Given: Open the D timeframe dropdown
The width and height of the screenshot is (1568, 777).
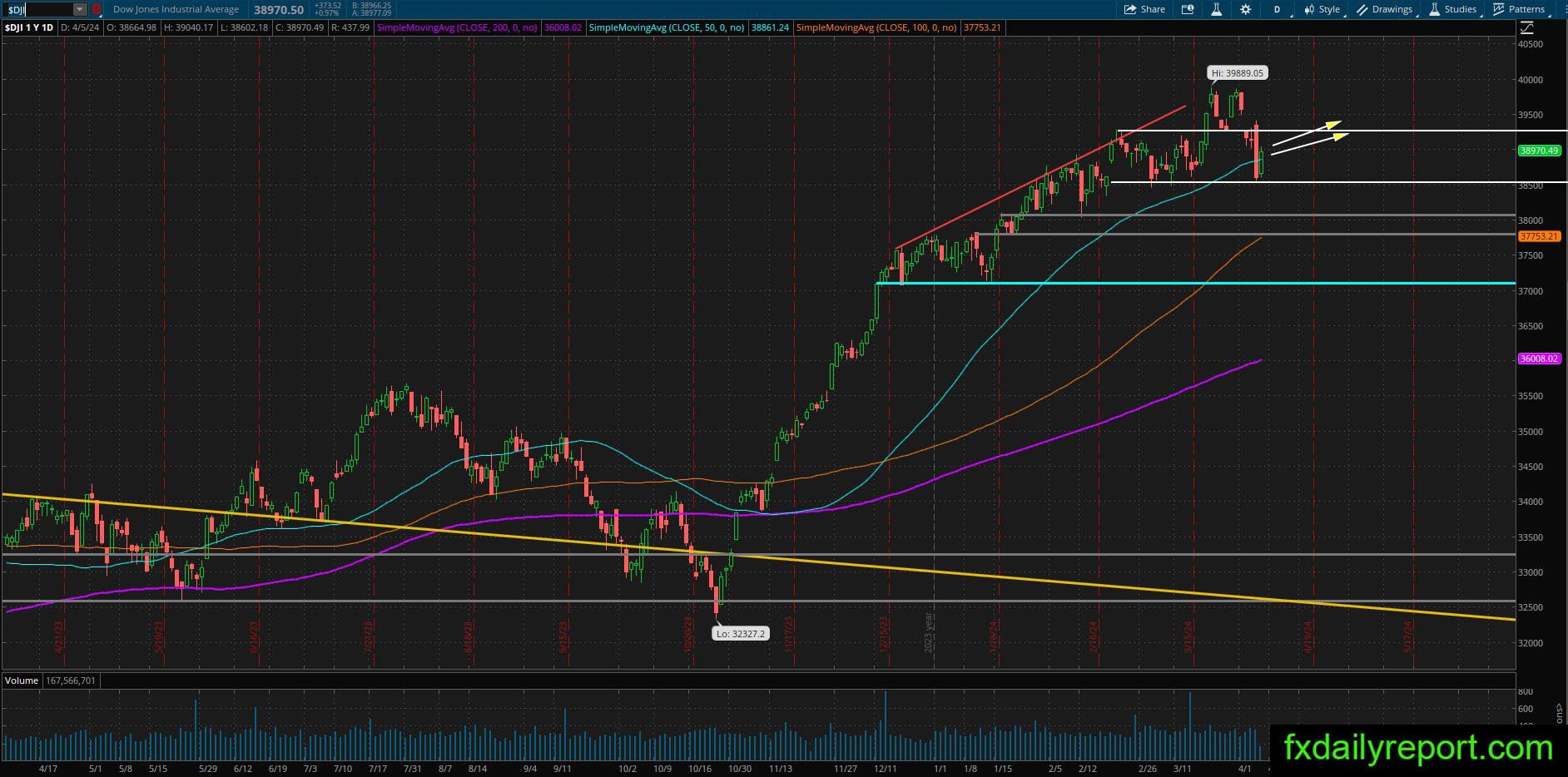Looking at the screenshot, I should [1278, 9].
